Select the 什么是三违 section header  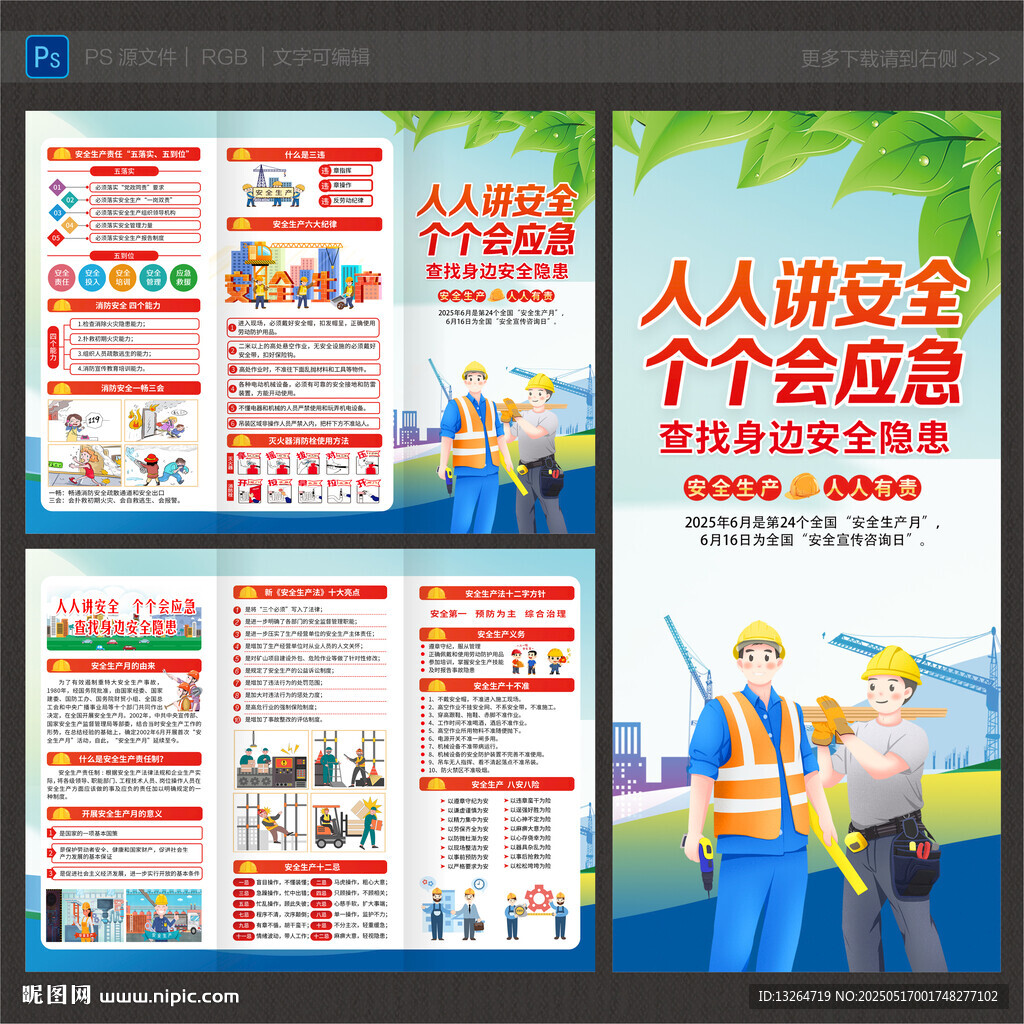[x=304, y=155]
